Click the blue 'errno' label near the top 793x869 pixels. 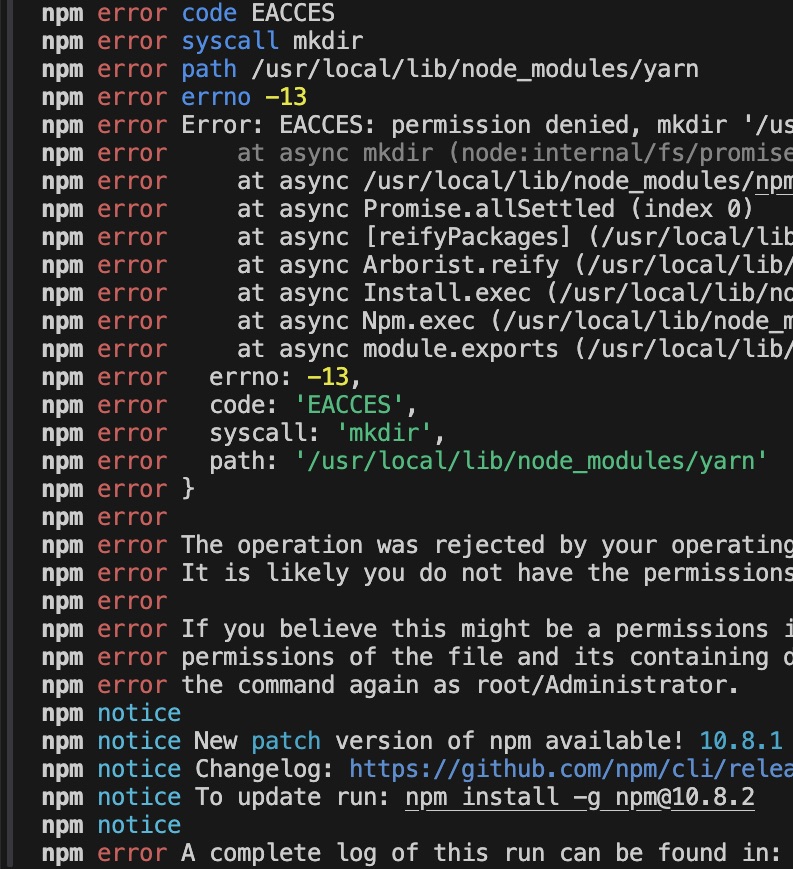tap(216, 97)
